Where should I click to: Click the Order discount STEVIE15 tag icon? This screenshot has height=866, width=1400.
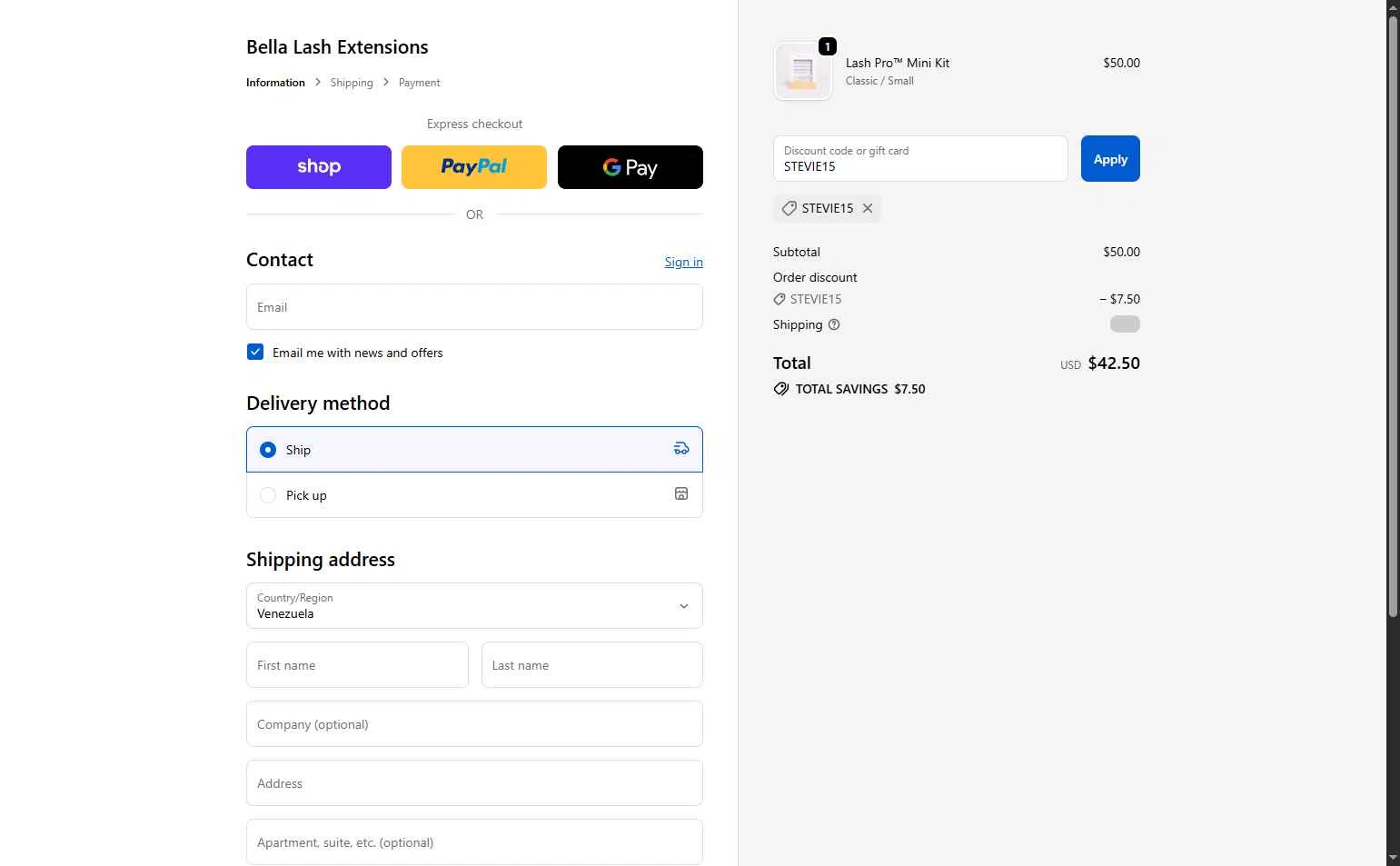click(x=779, y=299)
